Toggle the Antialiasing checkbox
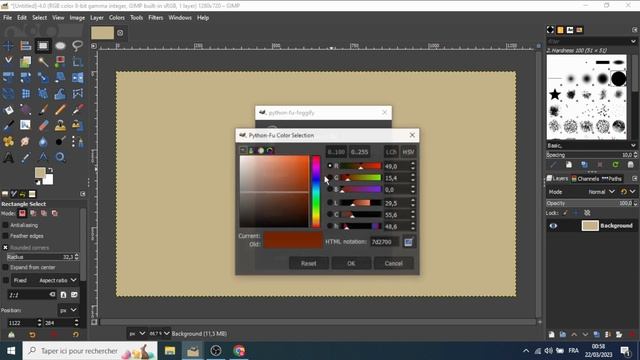 click(x=5, y=225)
